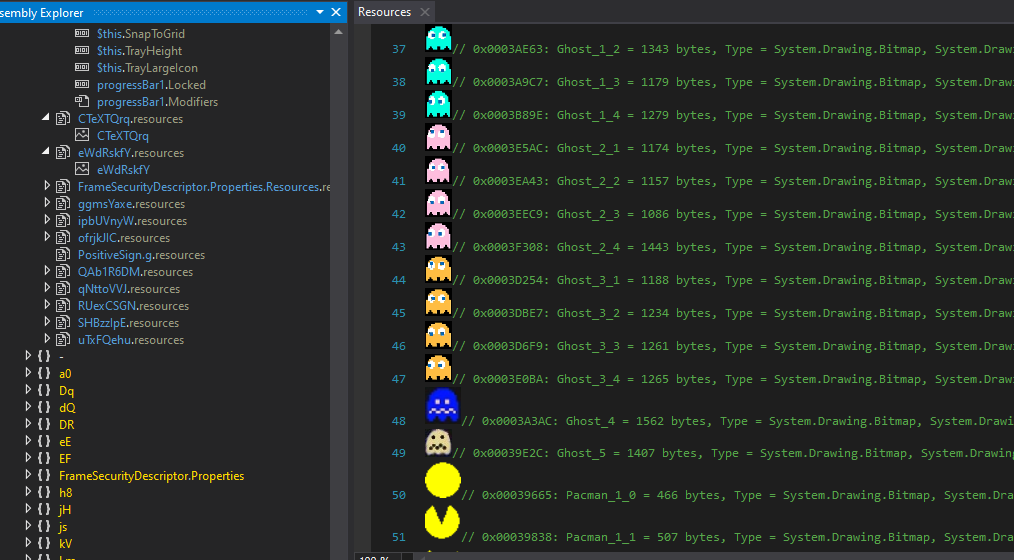Click the image icon beside the CTeXTQrq child entry
The height and width of the screenshot is (560, 1014).
click(83, 136)
